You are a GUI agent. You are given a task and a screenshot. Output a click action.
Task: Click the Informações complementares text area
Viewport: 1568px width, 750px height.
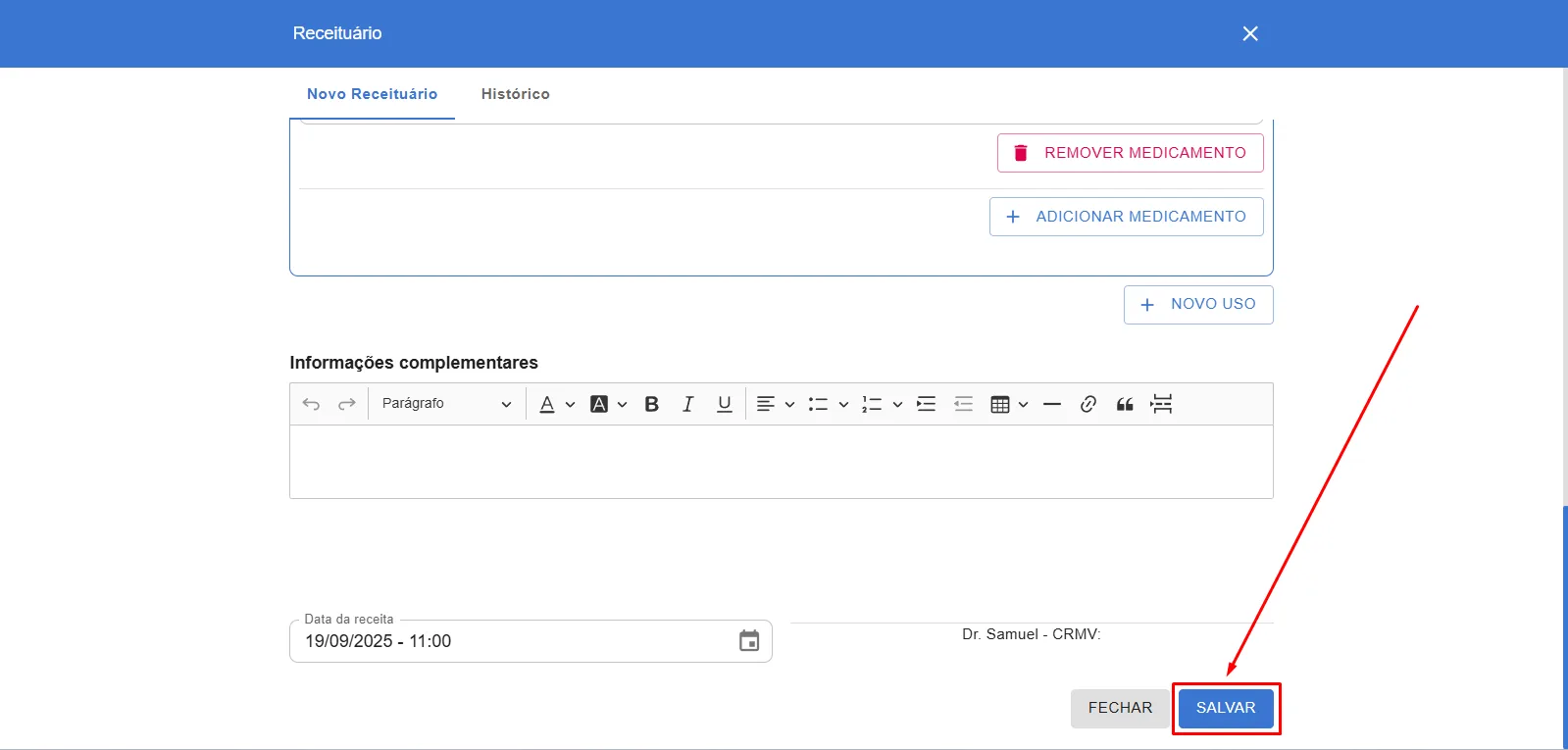781,462
